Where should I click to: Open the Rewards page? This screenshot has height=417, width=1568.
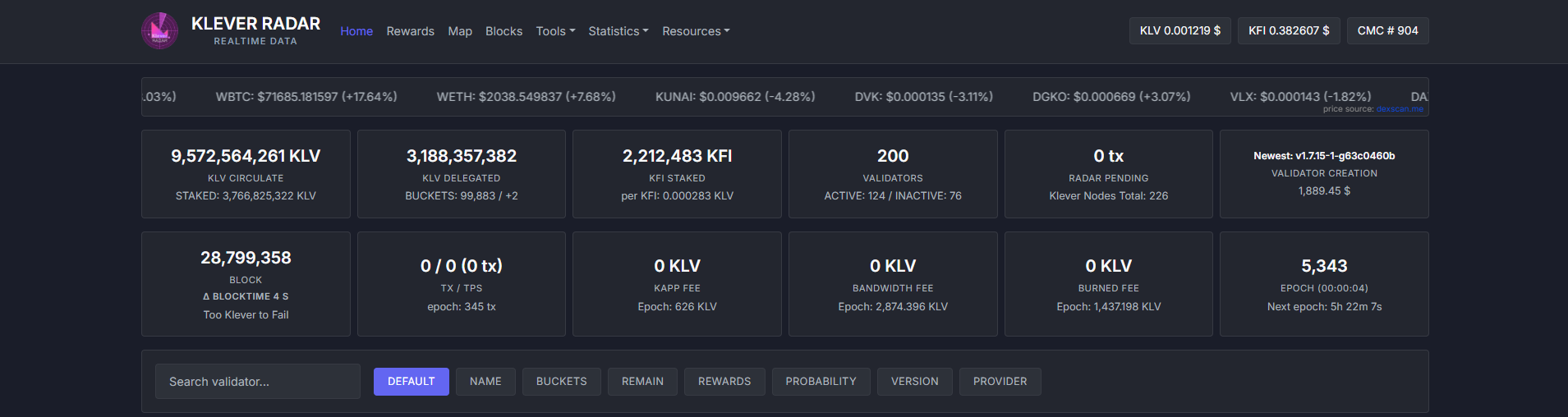tap(410, 31)
